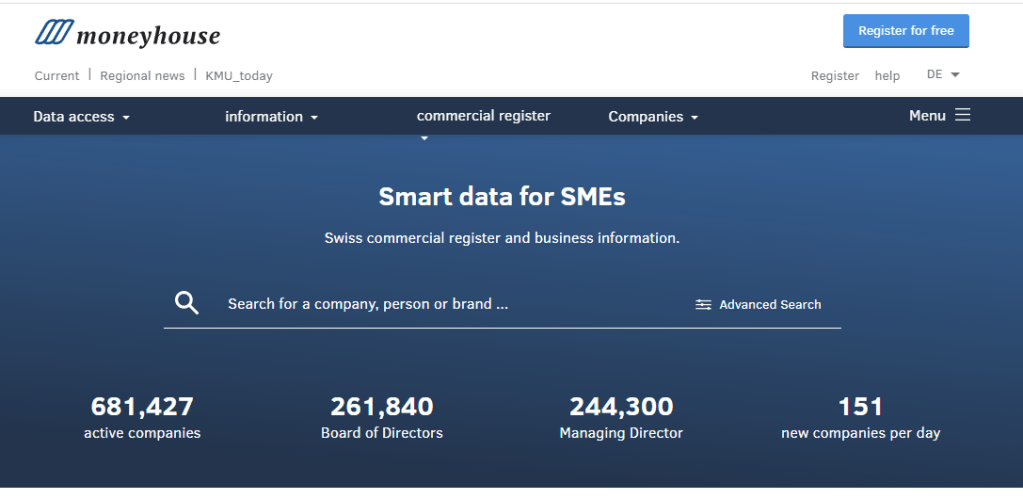Click the magnifying glass search icon

click(187, 303)
